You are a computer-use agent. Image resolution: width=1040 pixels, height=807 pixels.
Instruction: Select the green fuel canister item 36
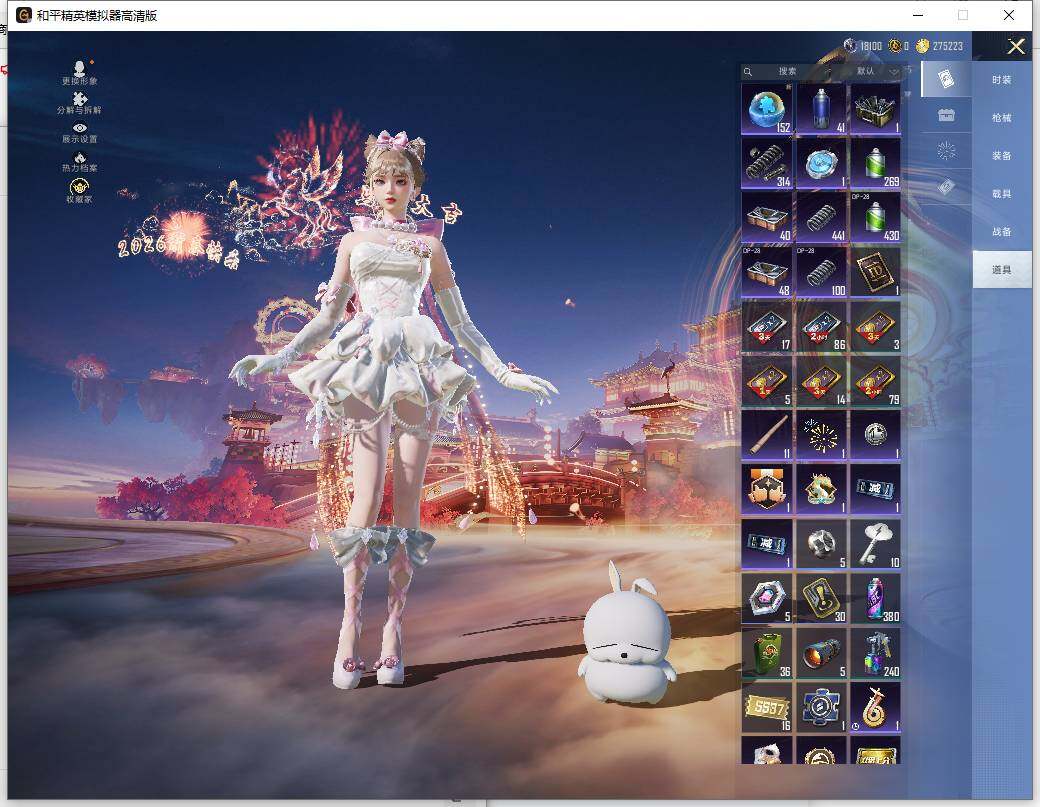click(767, 652)
